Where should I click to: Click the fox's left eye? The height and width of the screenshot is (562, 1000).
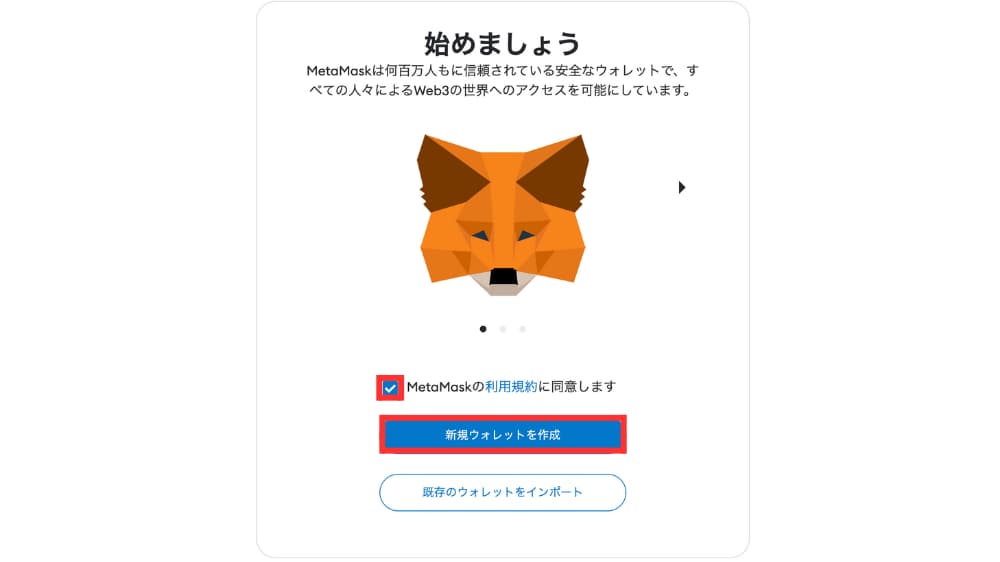pyautogui.click(x=480, y=235)
